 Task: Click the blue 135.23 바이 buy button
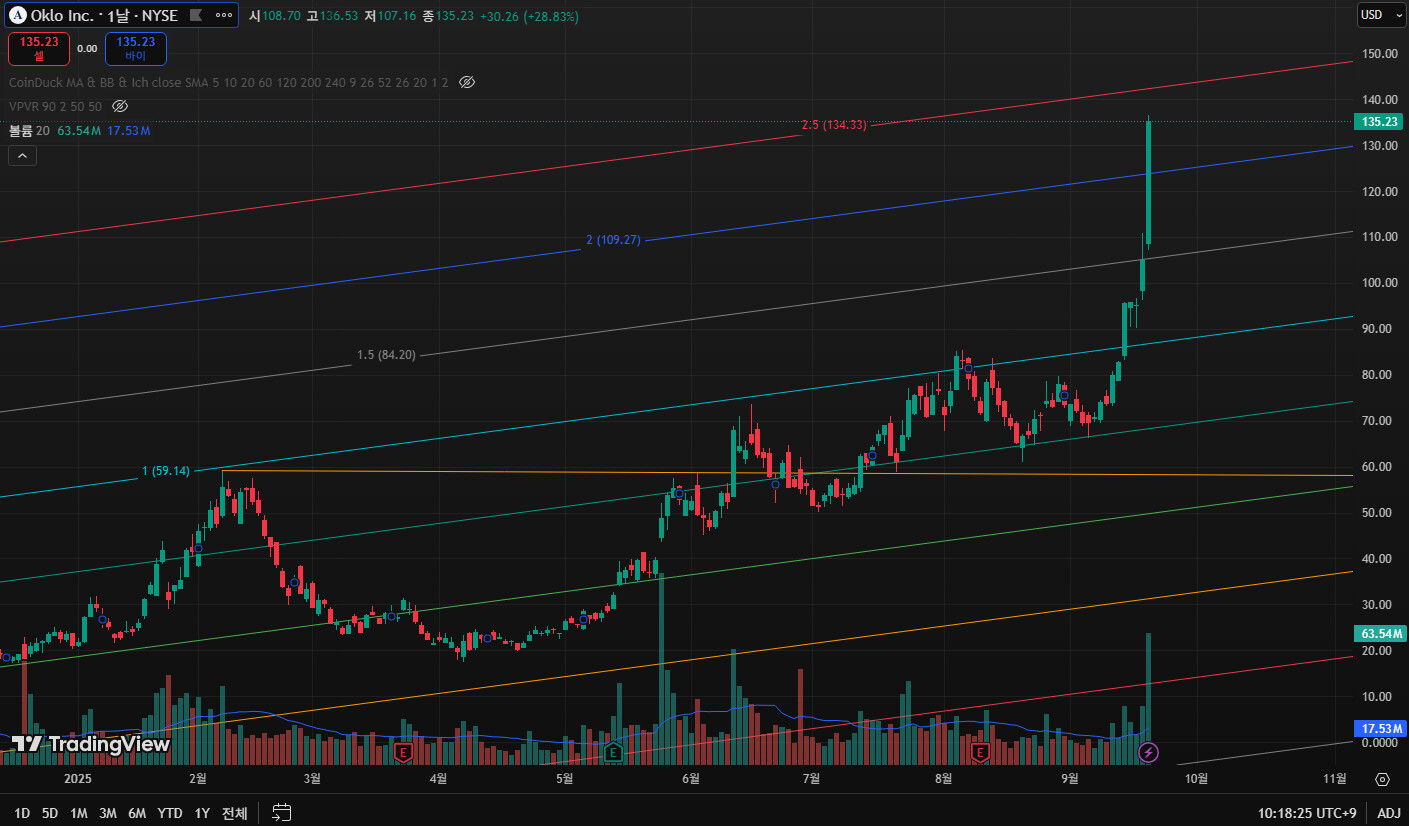point(136,48)
